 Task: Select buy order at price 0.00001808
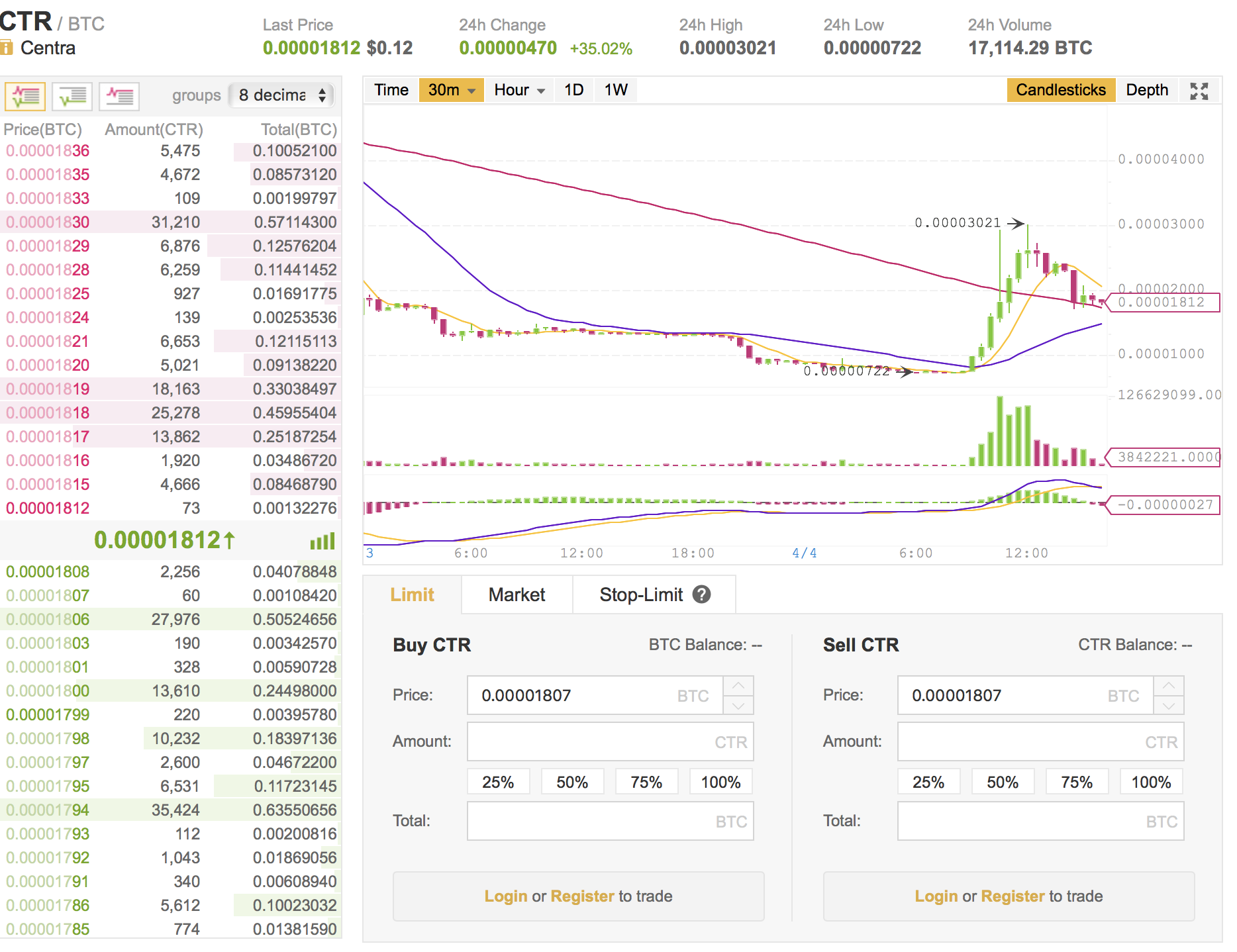(171, 572)
